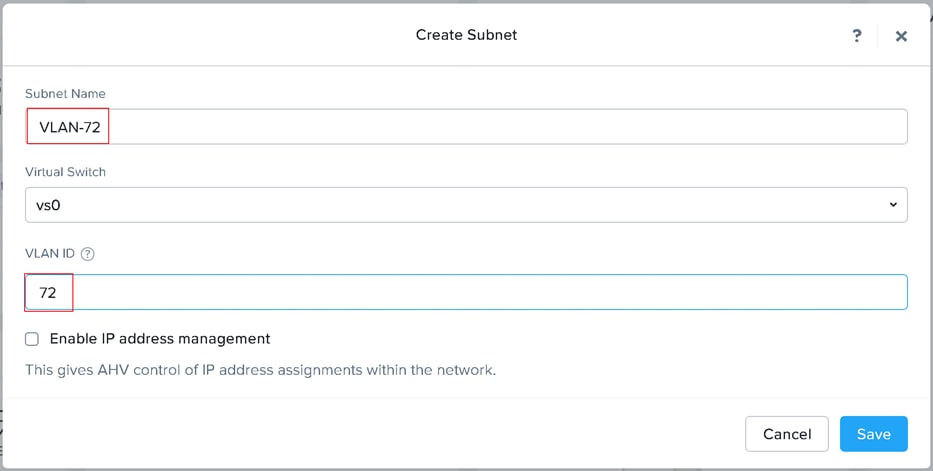The height and width of the screenshot is (471, 933).
Task: Place cursor on the 72 VLAN value
Action: (48, 293)
